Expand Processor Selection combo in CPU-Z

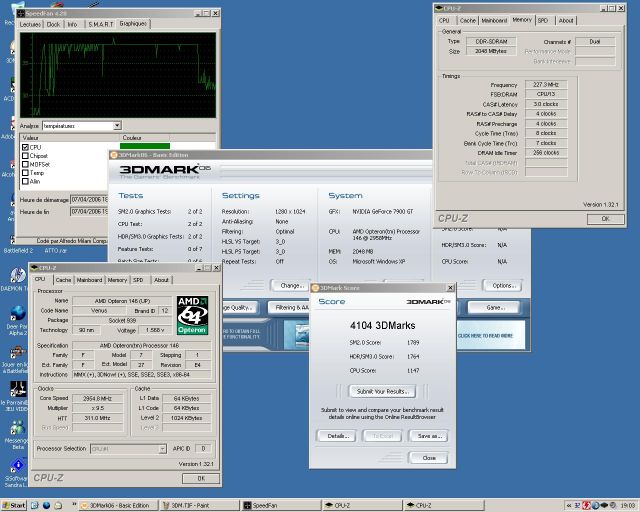point(162,449)
